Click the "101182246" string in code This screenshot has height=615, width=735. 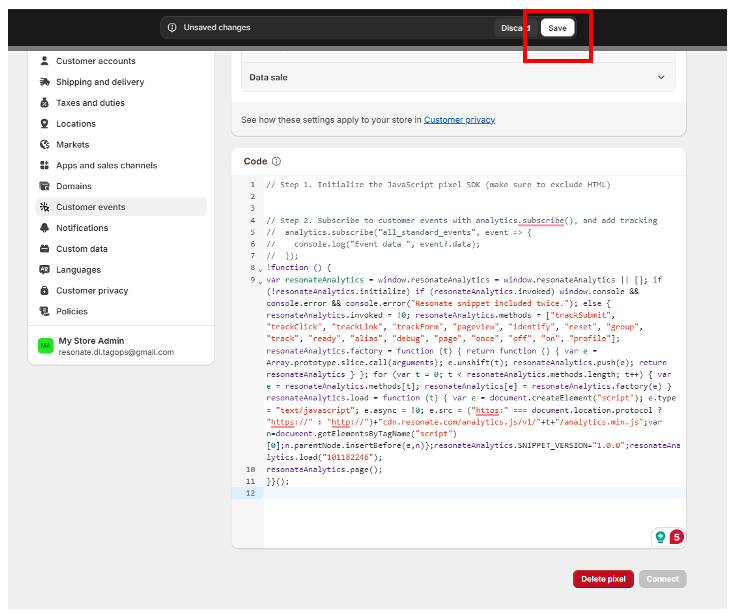point(347,457)
